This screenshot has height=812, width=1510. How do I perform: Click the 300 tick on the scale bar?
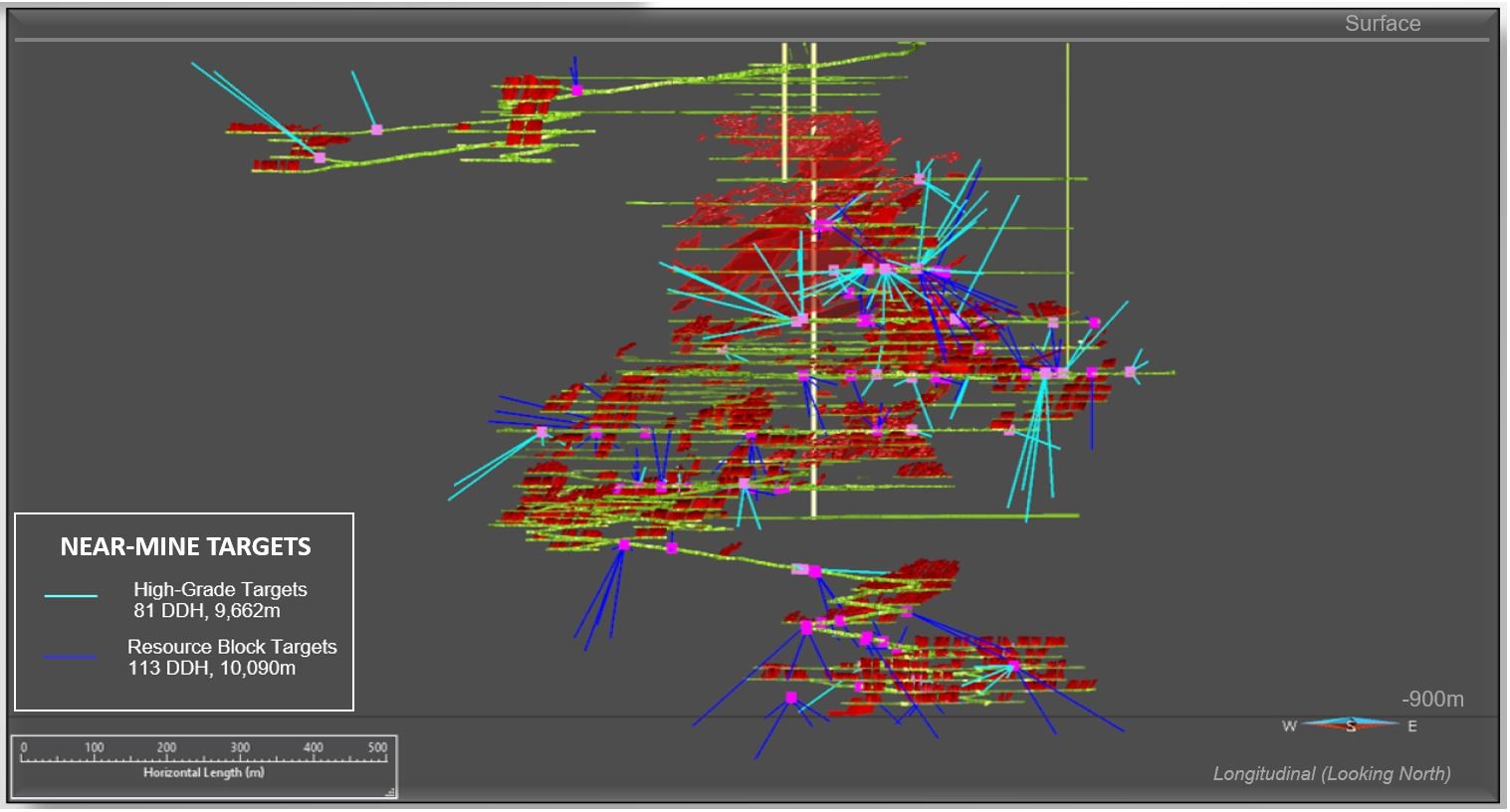pos(240,747)
